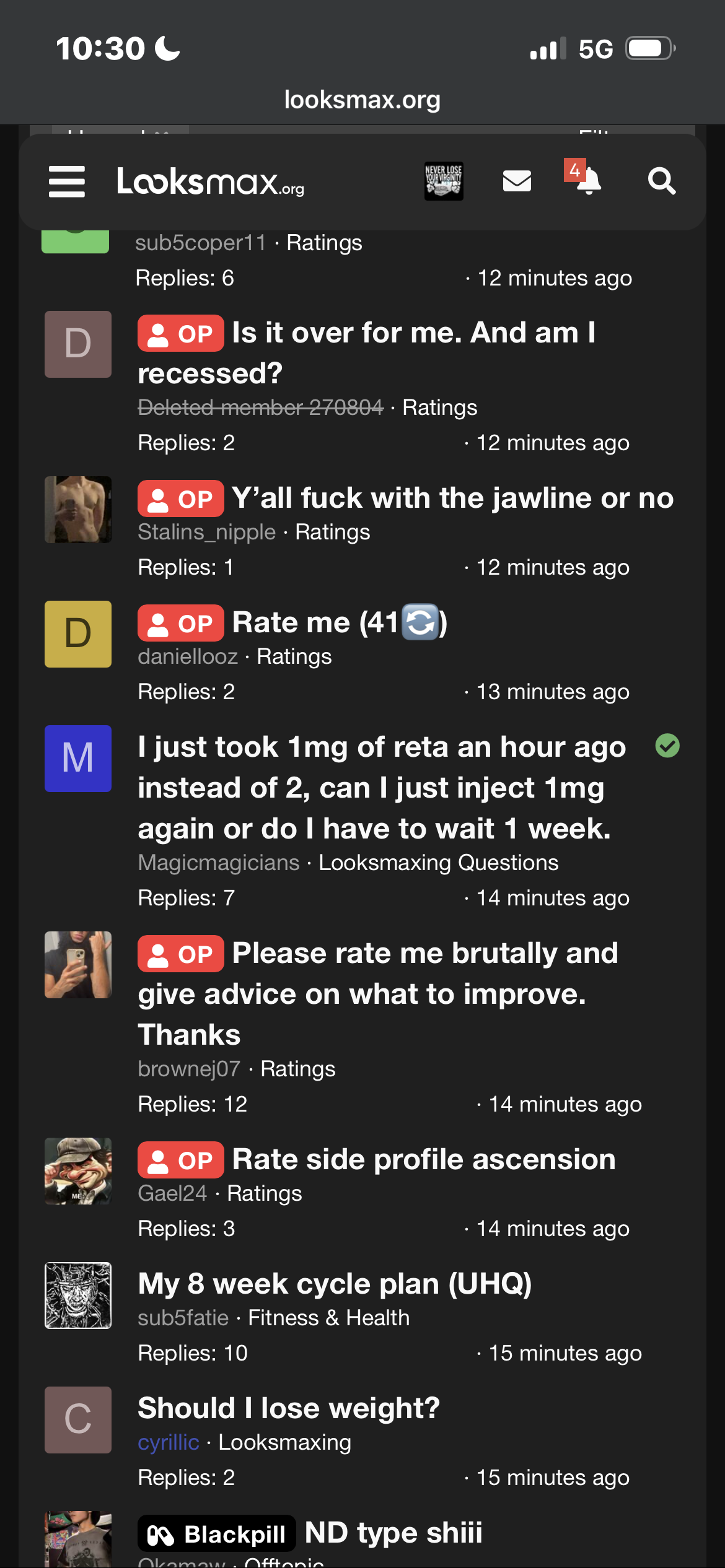Open thread 'Is it over for me'

pos(366,353)
